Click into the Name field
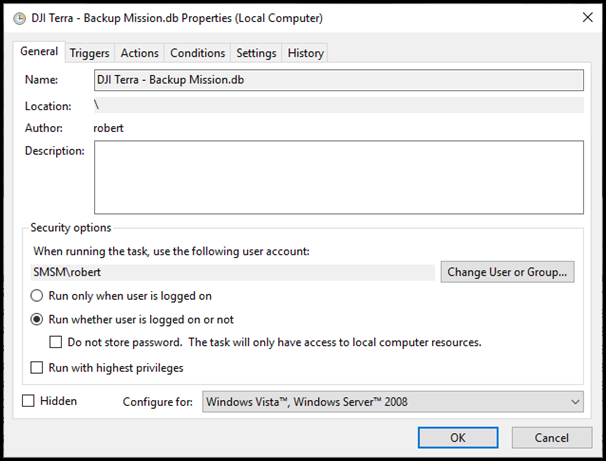 (339, 80)
